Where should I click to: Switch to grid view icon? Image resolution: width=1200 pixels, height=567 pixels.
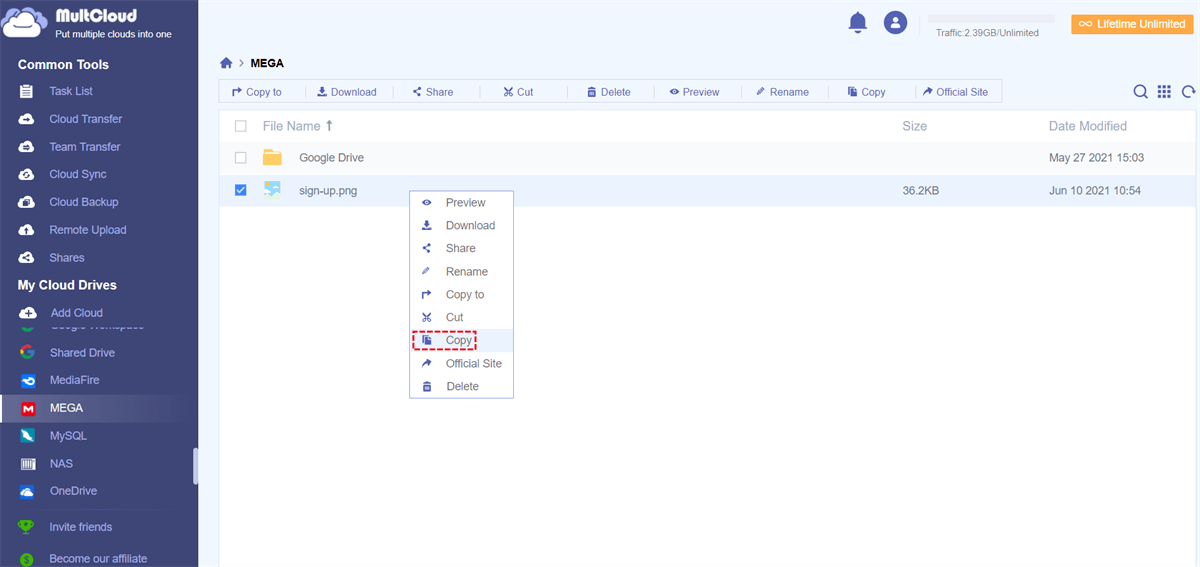[x=1164, y=92]
